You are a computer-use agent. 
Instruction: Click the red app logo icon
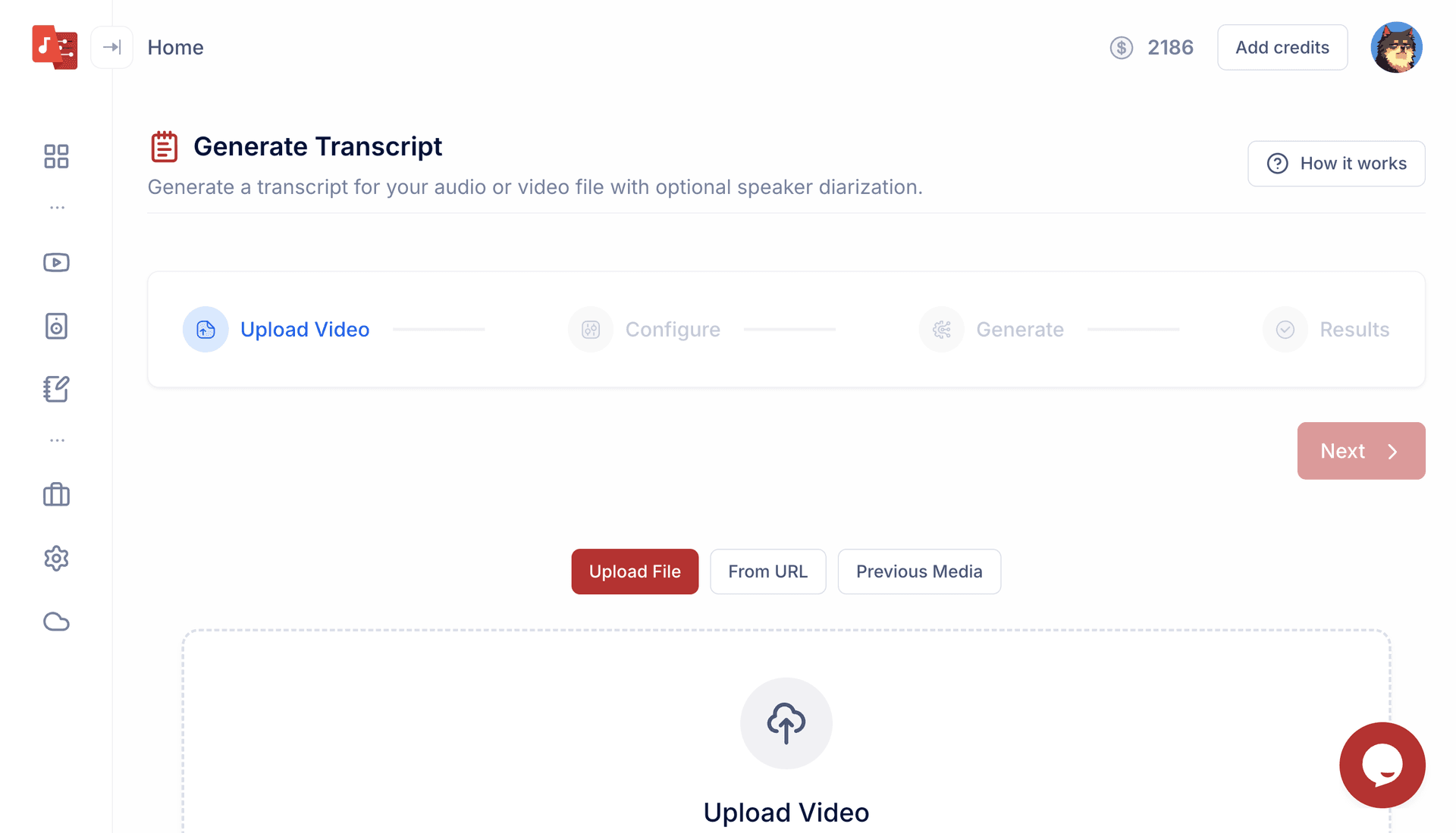click(x=55, y=47)
